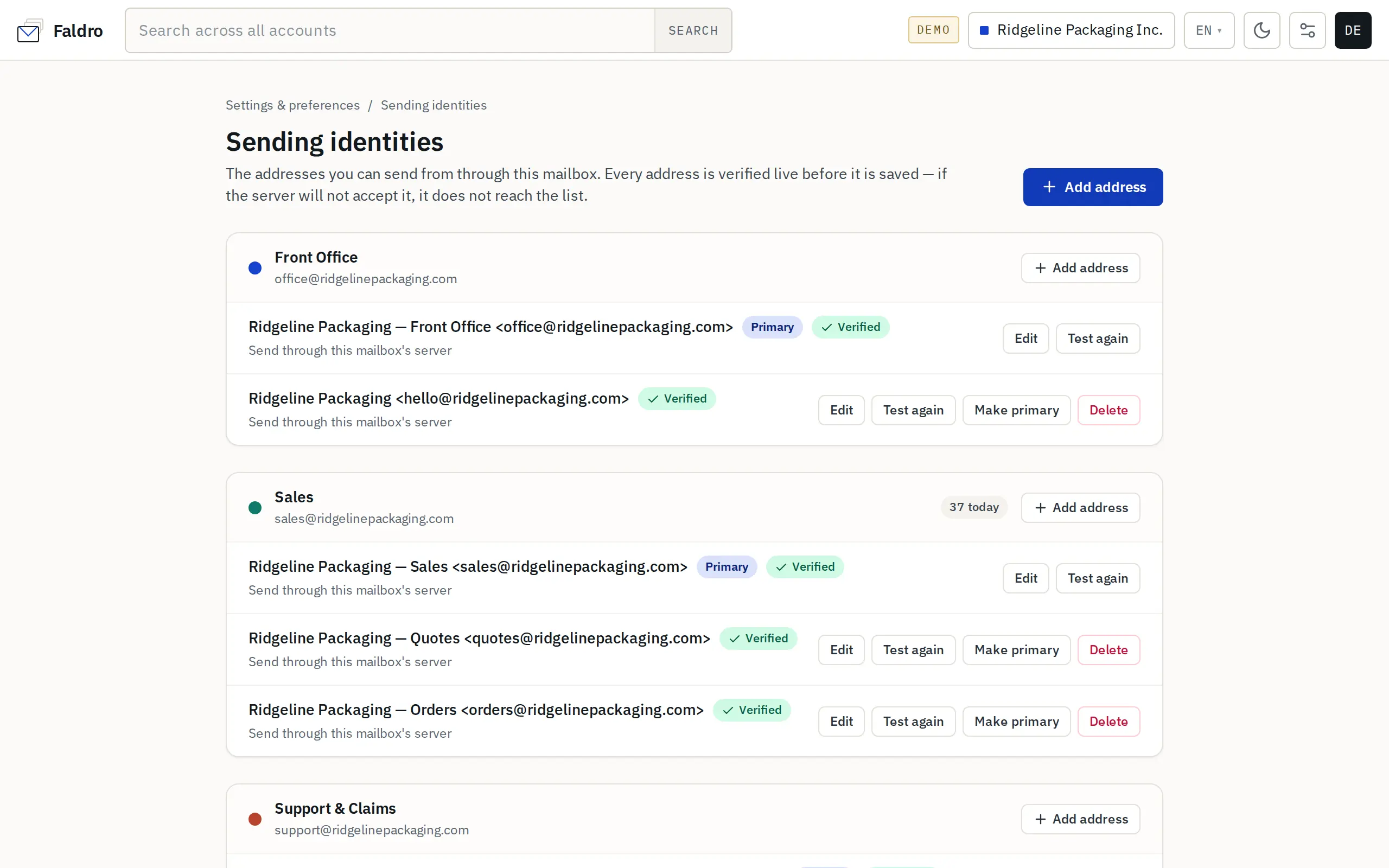Delete the hello@ridgelinepackaging.com identity

coord(1108,411)
